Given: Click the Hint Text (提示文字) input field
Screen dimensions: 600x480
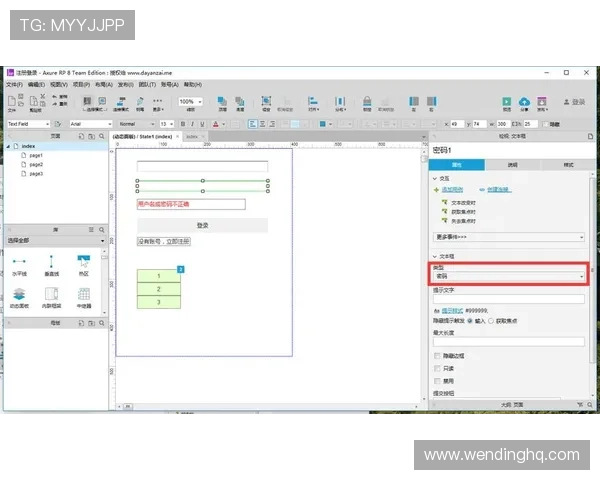Looking at the screenshot, I should click(x=509, y=299).
